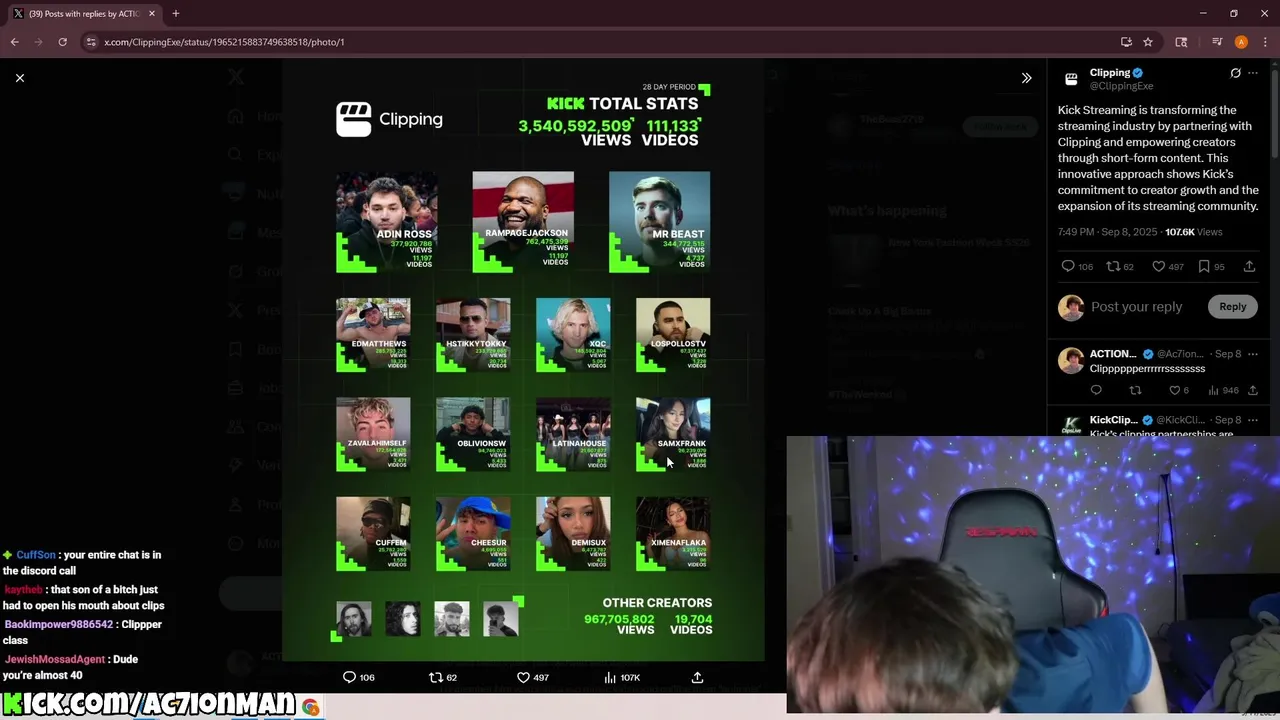
Task: Click the Grok icon on the Clipping post
Action: (1235, 73)
